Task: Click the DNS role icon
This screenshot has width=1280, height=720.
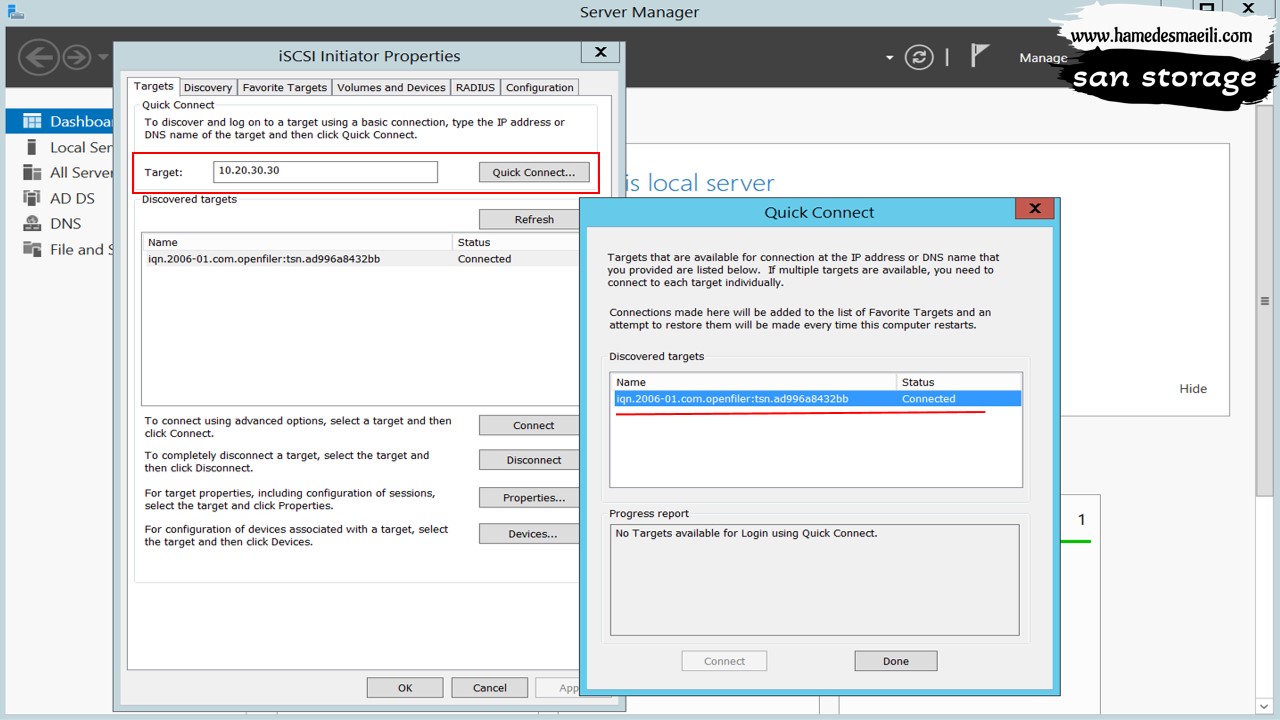Action: click(x=31, y=223)
